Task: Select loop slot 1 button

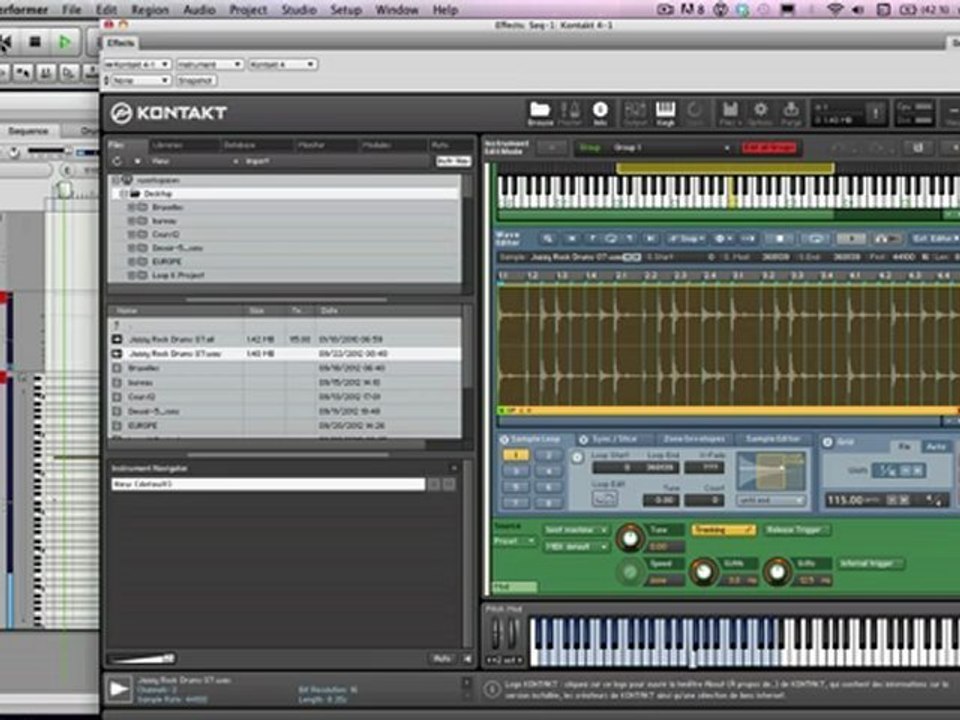Action: pyautogui.click(x=516, y=455)
